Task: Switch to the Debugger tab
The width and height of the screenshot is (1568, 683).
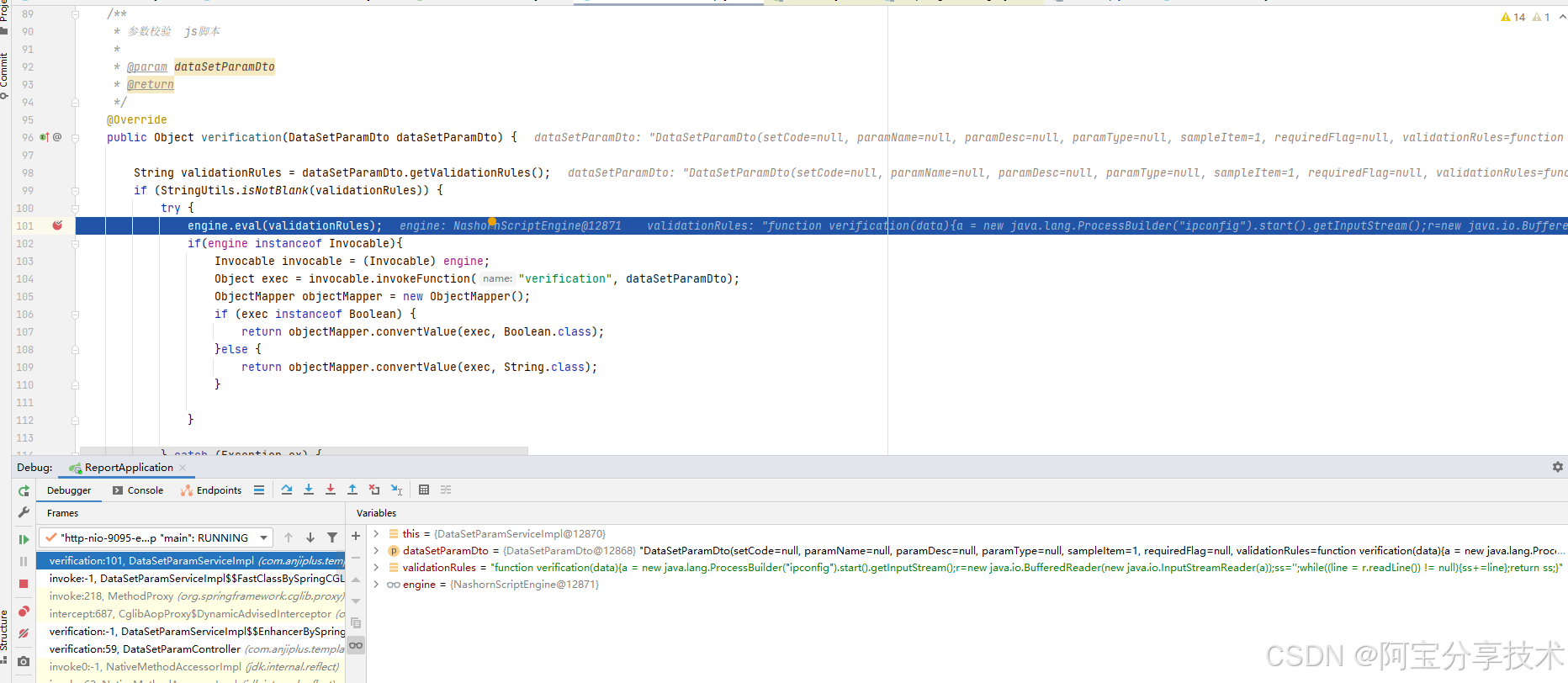Action: point(69,490)
